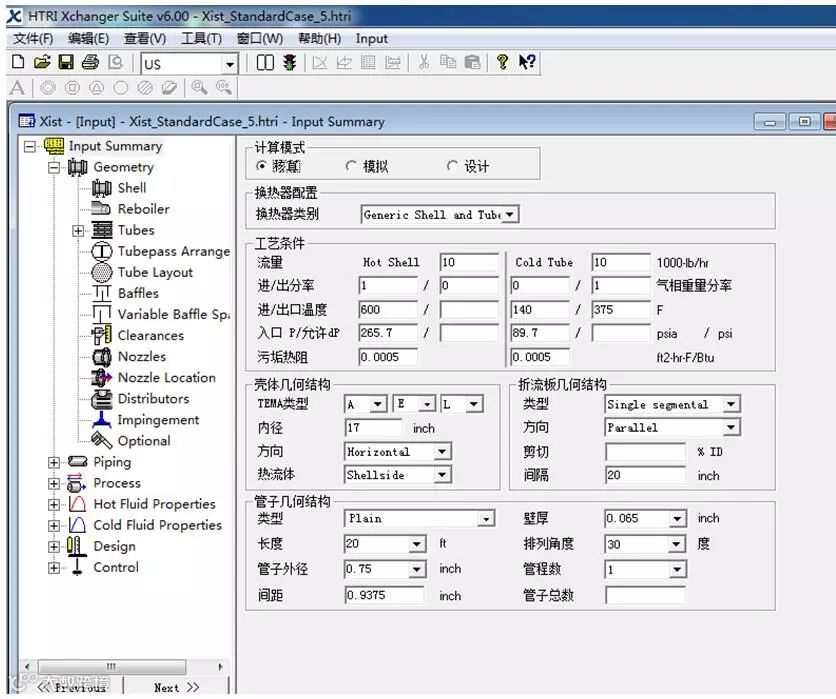
Task: Open the Distributors tree item
Action: (154, 399)
